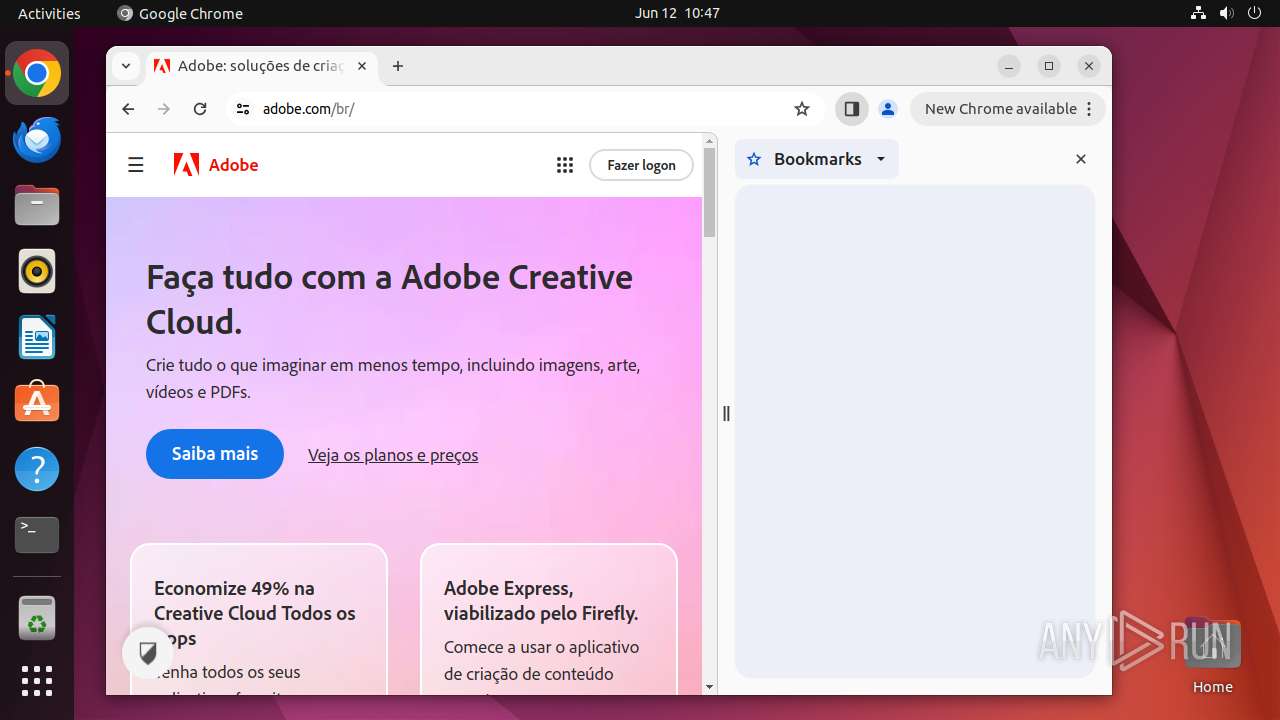This screenshot has width=1280, height=720.
Task: Open the Chrome profile avatar
Action: (x=887, y=109)
